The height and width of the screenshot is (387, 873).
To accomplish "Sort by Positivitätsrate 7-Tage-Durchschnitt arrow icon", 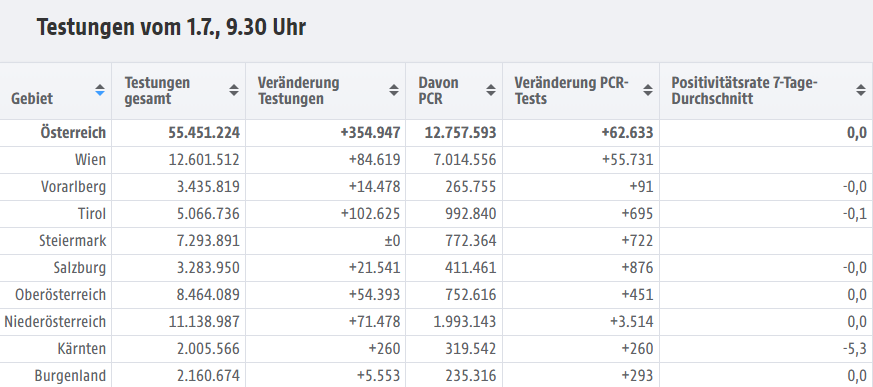I will (x=861, y=90).
